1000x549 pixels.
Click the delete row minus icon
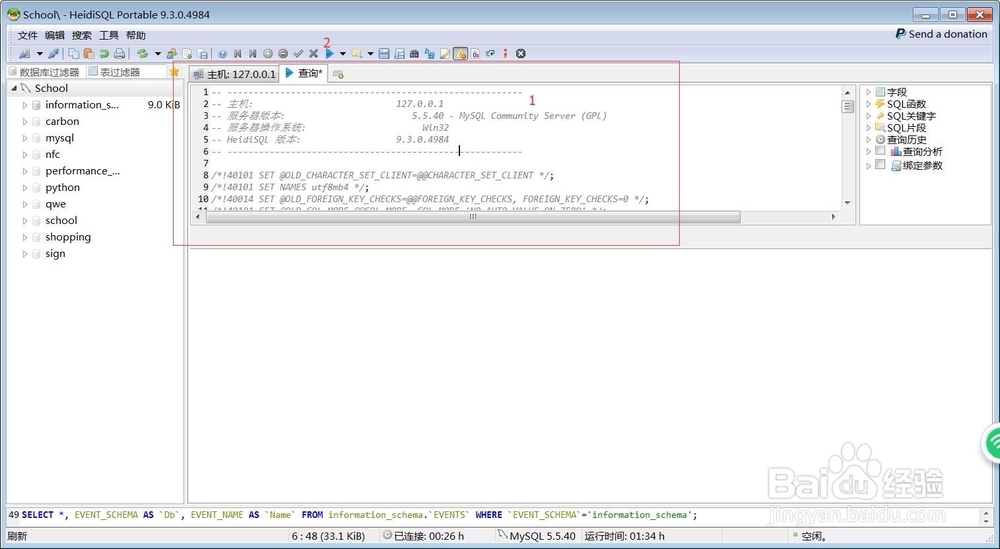point(283,54)
